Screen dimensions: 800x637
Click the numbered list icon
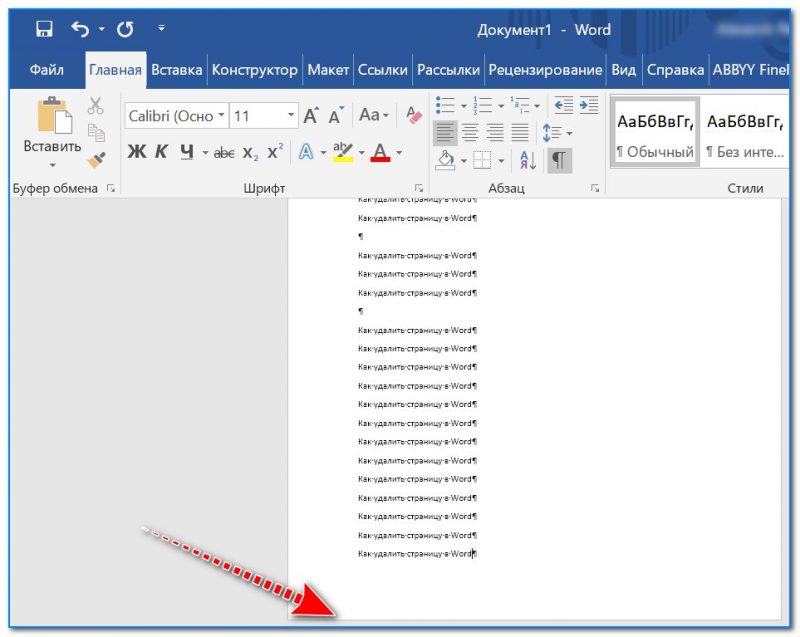click(x=483, y=105)
